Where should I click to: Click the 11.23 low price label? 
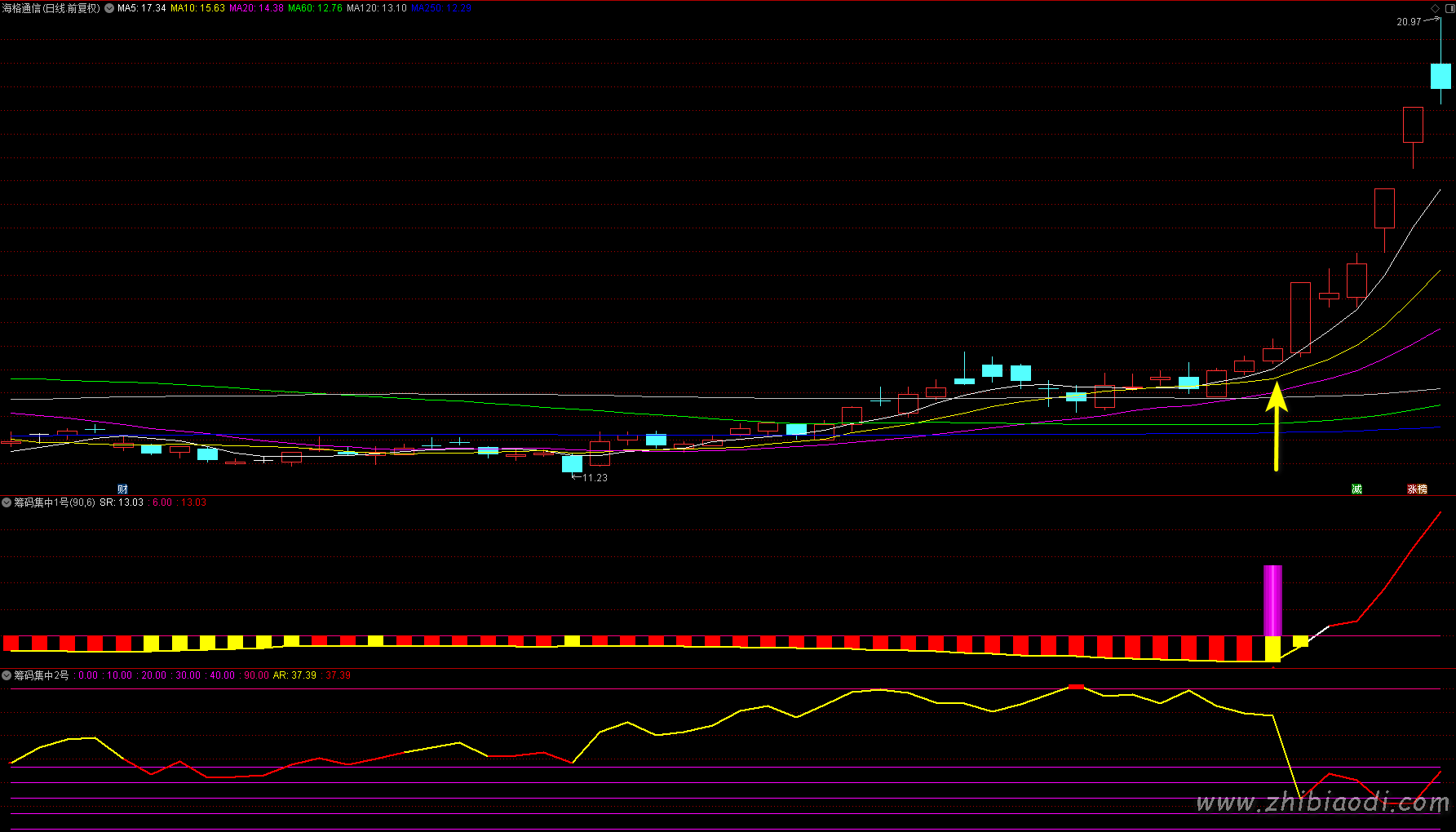595,478
